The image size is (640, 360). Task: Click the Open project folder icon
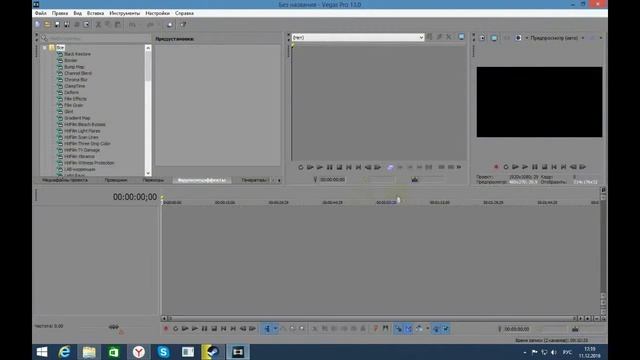(47, 24)
